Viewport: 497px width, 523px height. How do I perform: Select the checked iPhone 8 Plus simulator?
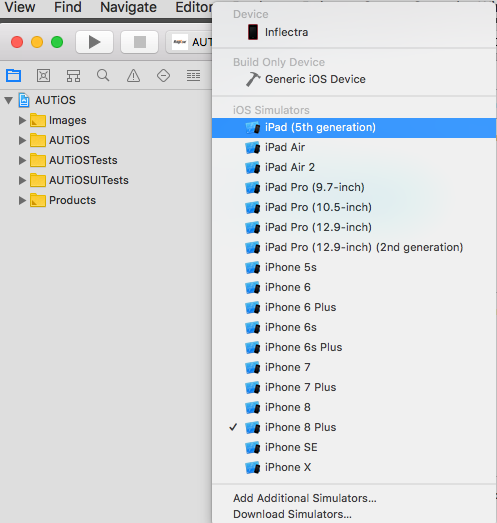click(354, 427)
